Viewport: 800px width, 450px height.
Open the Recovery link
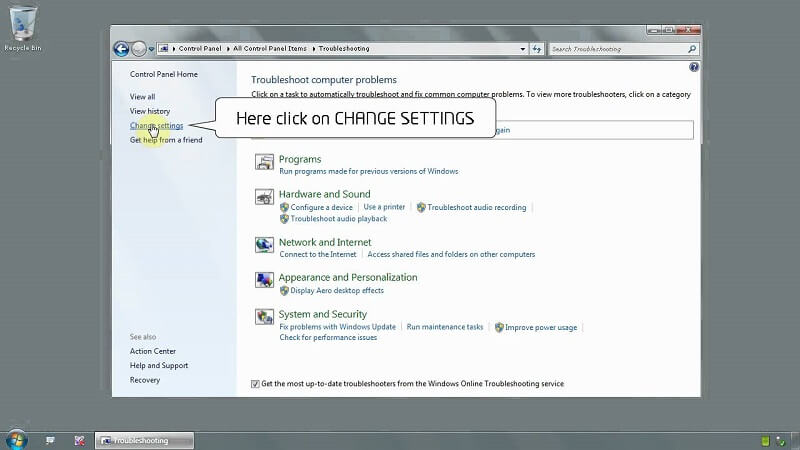(x=144, y=380)
